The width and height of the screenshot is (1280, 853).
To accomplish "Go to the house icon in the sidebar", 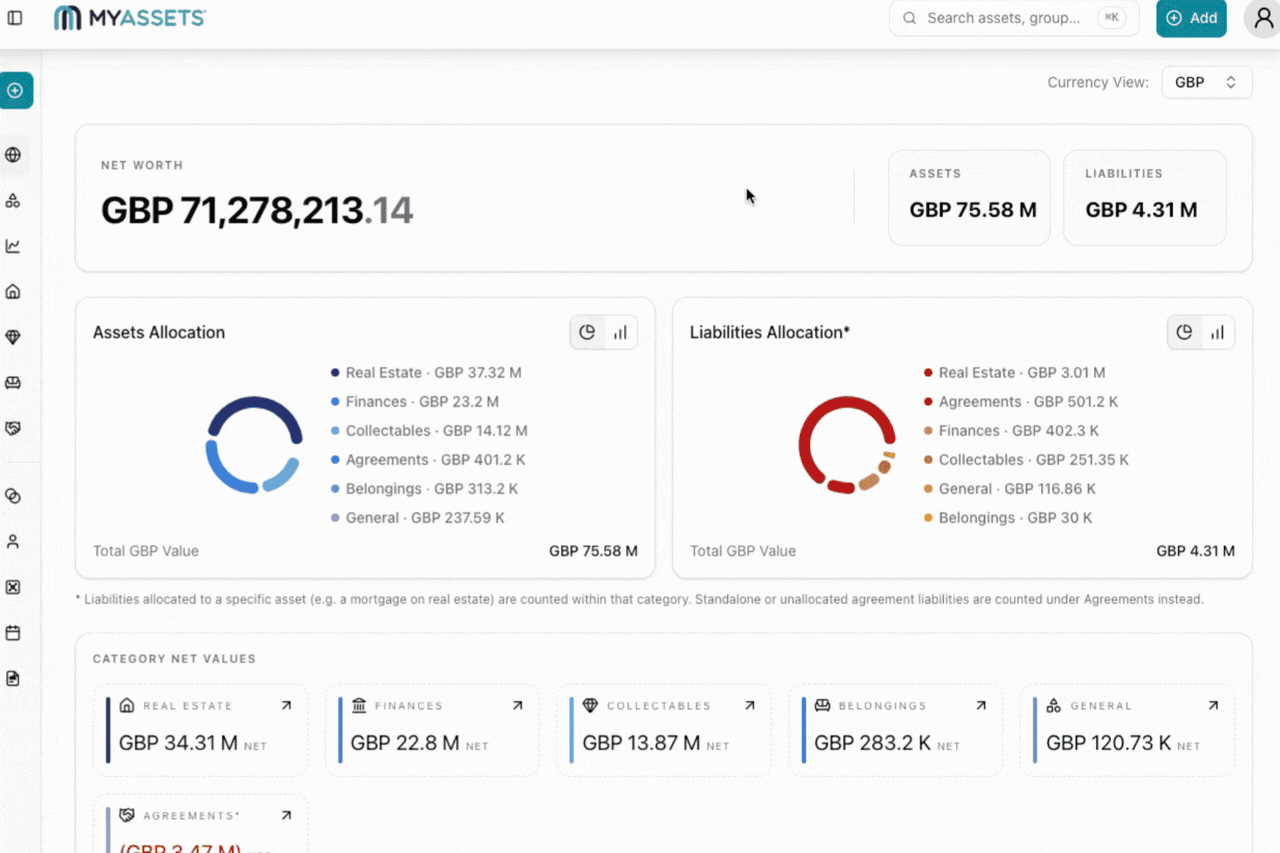I will pyautogui.click(x=13, y=292).
